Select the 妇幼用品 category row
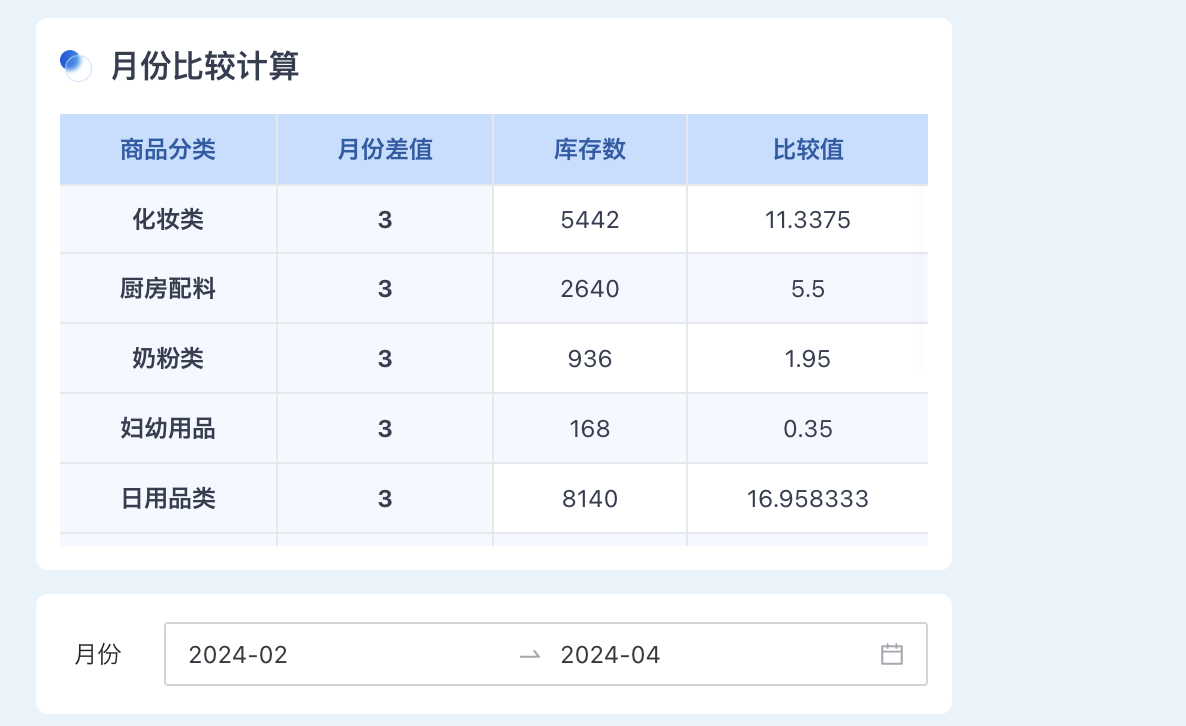Image resolution: width=1186 pixels, height=726 pixels. click(x=168, y=428)
